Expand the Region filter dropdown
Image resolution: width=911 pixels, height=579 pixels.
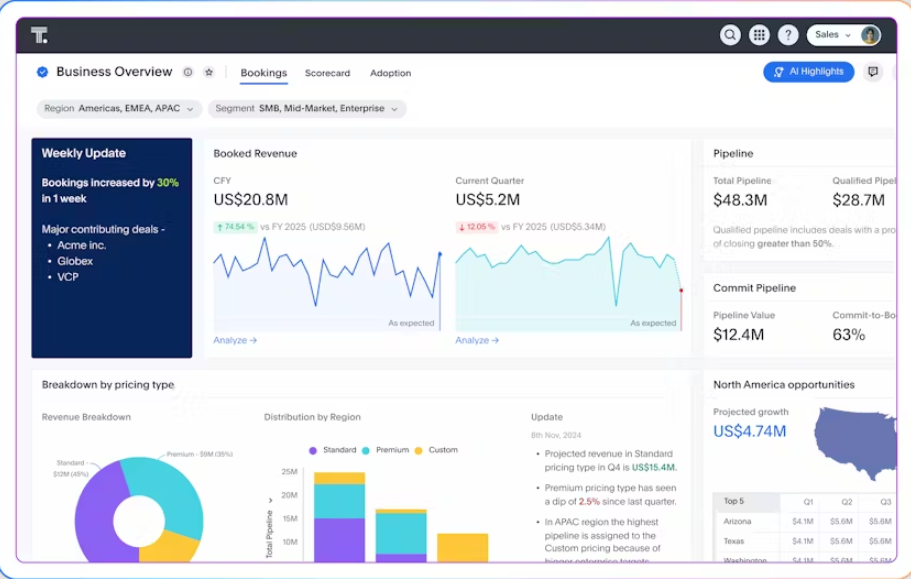point(119,109)
